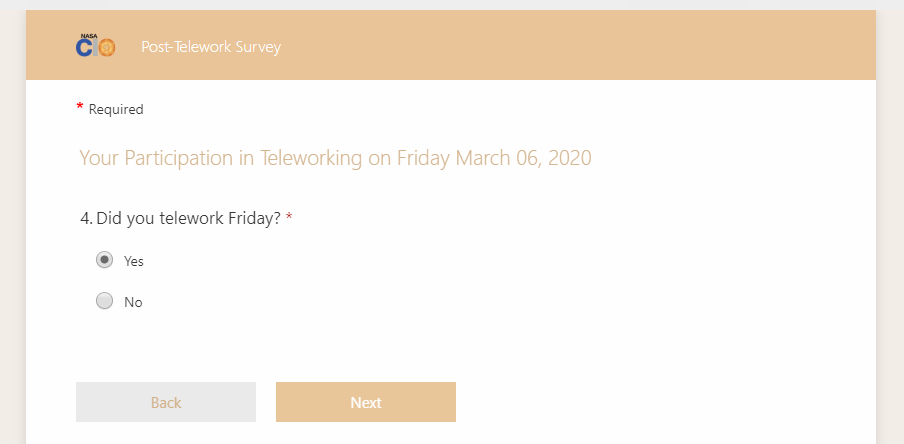The width and height of the screenshot is (904, 444).
Task: Click the orange gear emblem in the logo
Action: click(x=106, y=48)
